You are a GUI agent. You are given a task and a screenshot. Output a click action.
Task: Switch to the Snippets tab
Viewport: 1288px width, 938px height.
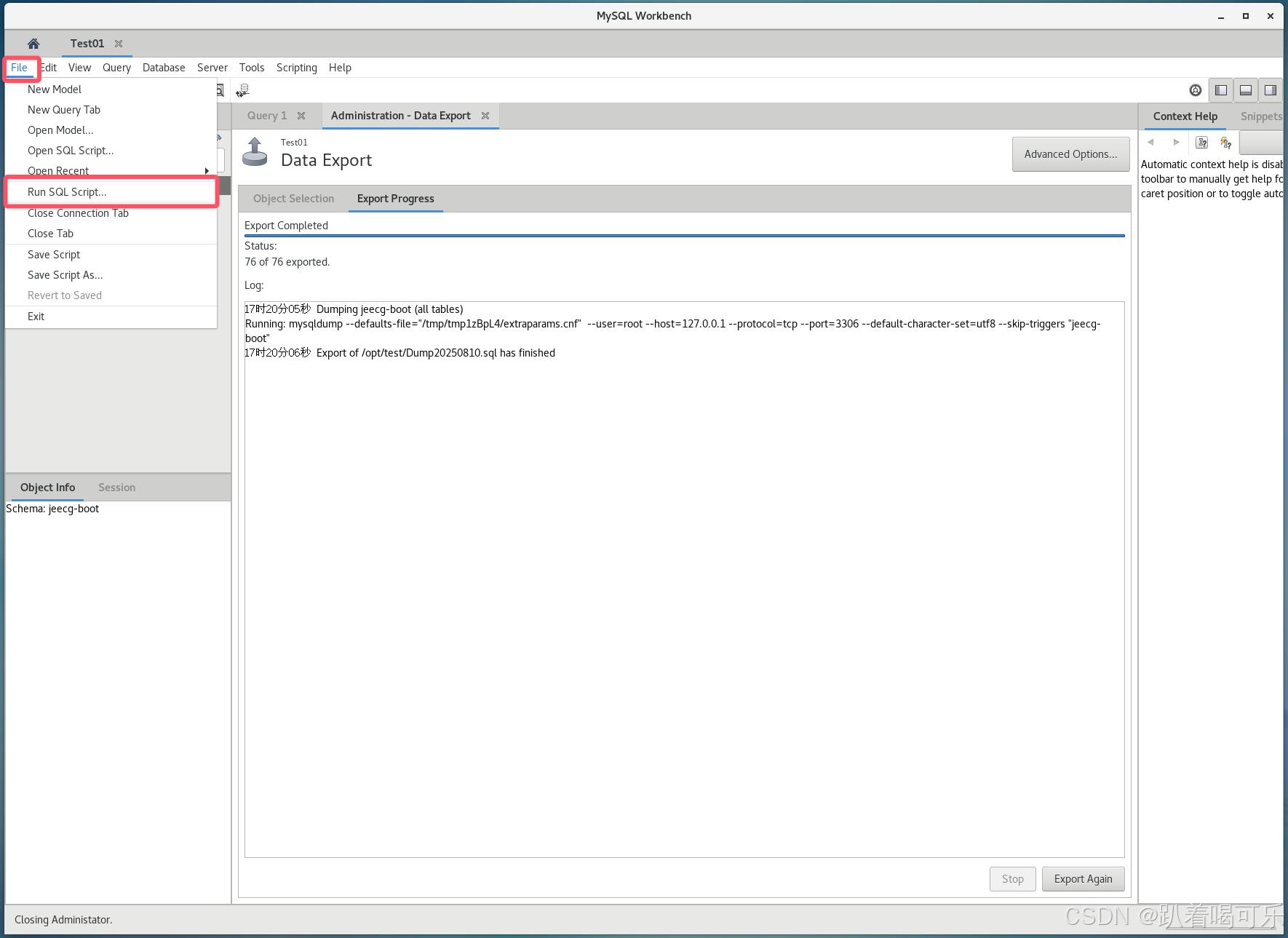tap(1261, 116)
